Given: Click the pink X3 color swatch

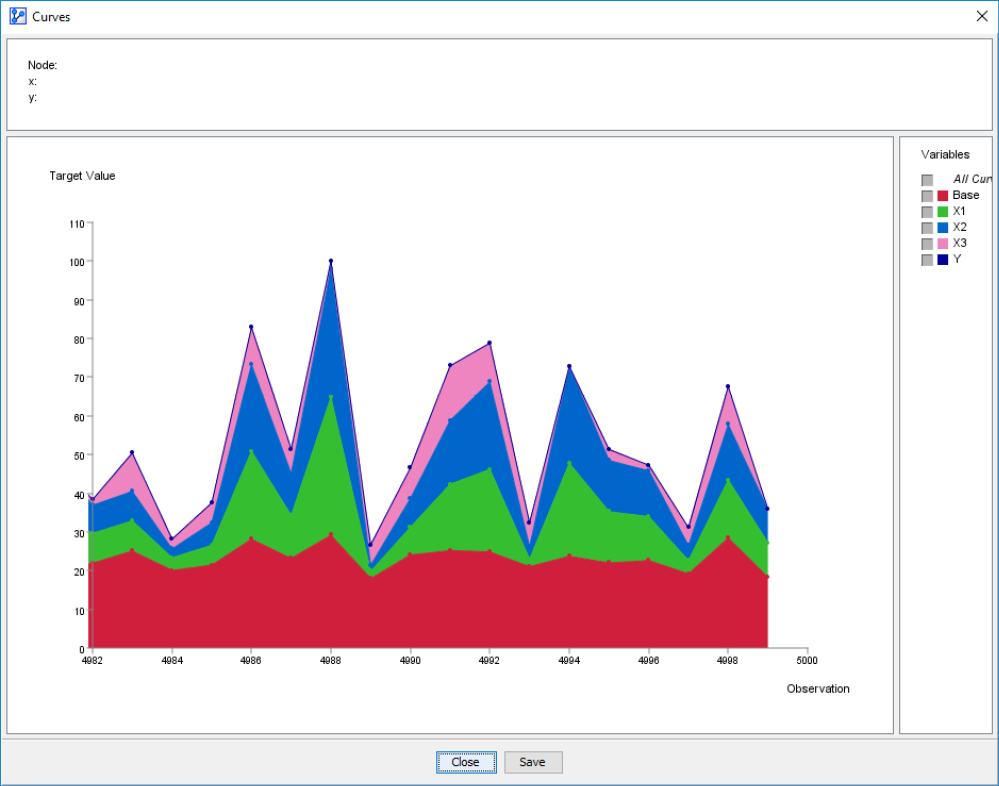Looking at the screenshot, I should pos(942,244).
